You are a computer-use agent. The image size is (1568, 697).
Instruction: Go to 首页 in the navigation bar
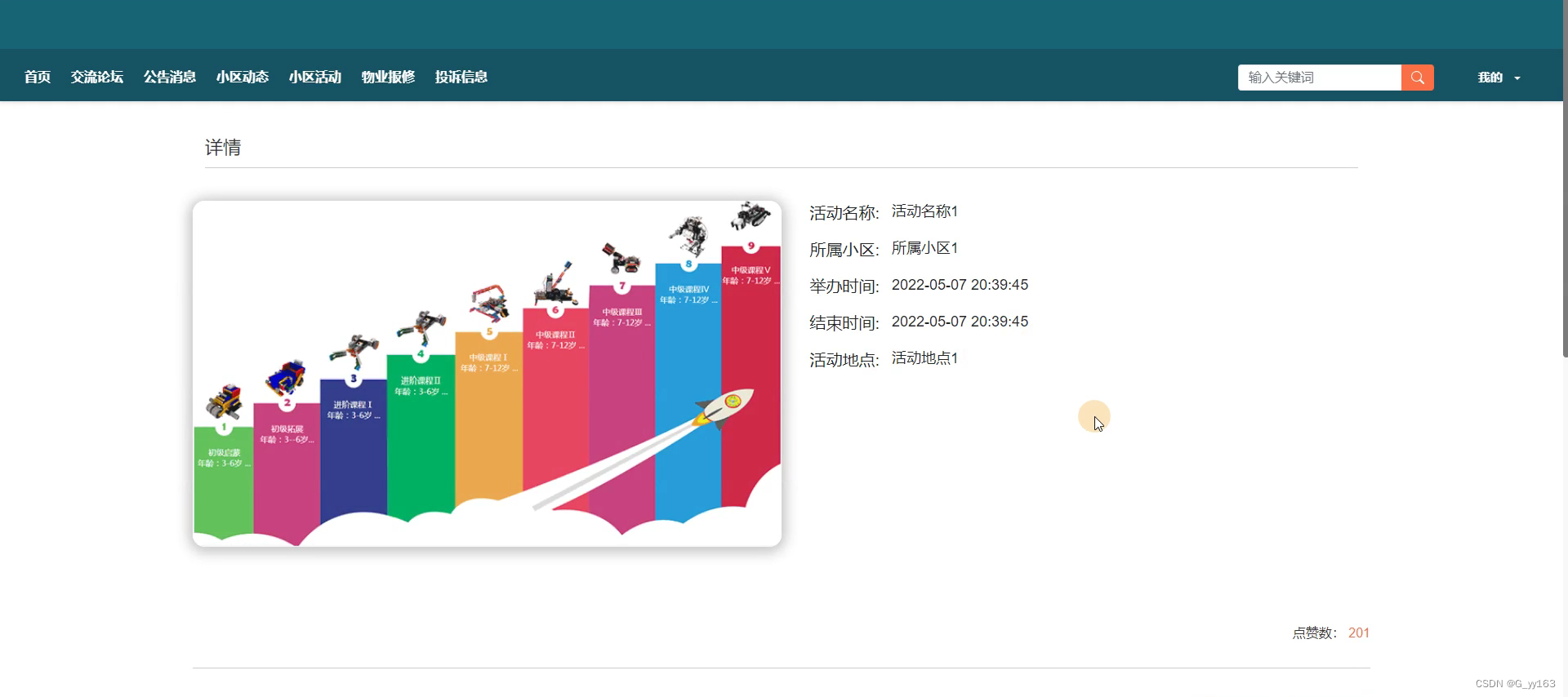(x=38, y=77)
